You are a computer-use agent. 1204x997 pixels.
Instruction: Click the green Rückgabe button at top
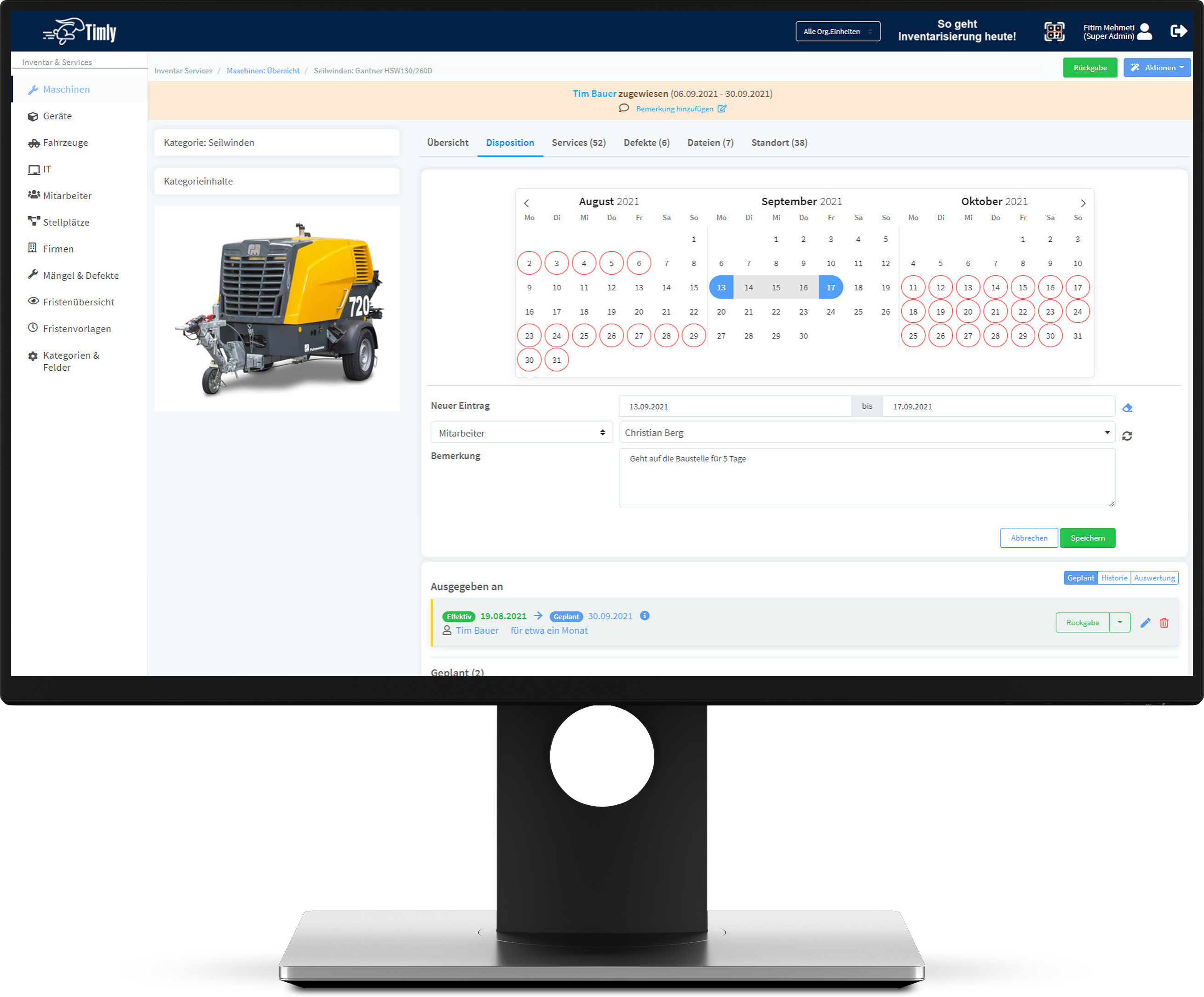(x=1090, y=68)
